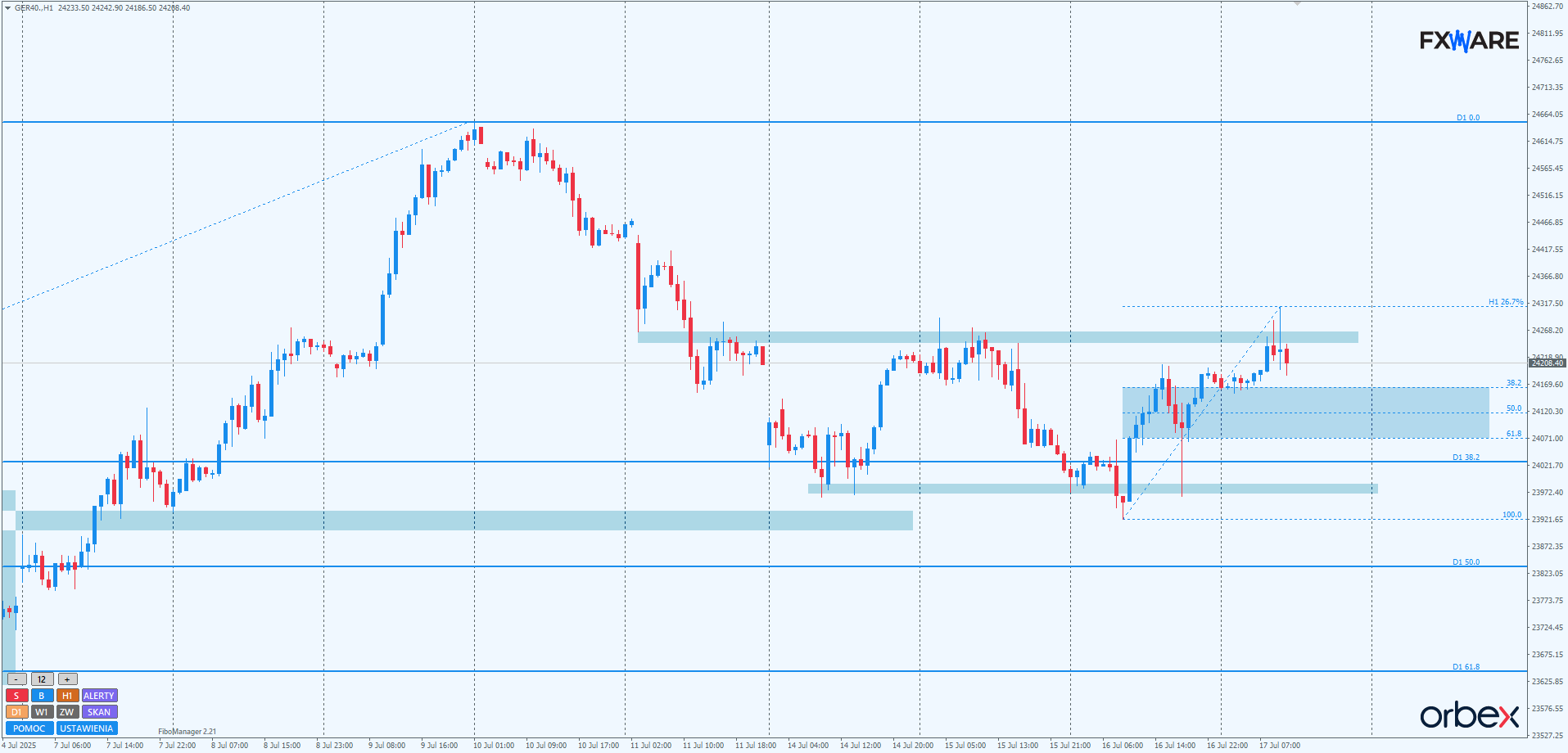Expand the GER40 chart title arrow
The image size is (1568, 753).
8,8
